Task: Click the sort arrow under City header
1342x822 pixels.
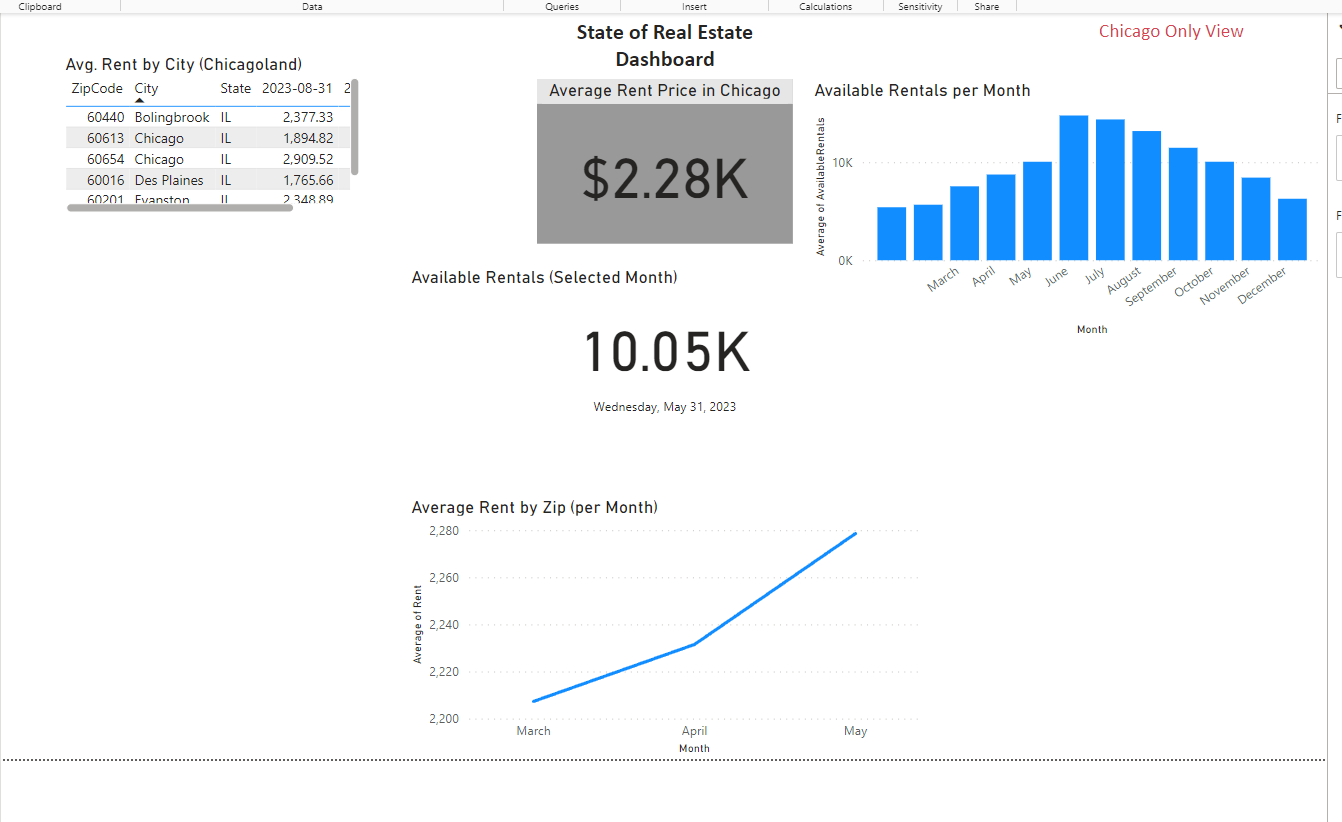Action: (140, 101)
